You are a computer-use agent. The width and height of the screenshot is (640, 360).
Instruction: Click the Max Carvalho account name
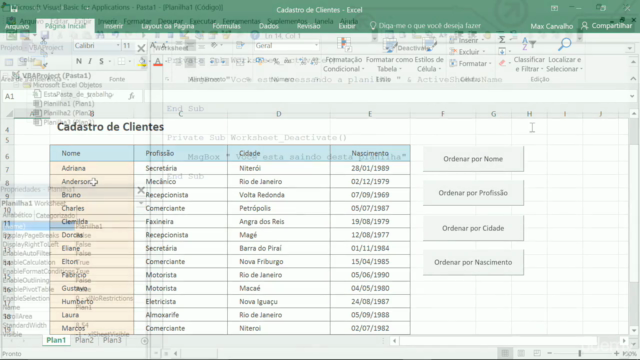click(x=551, y=26)
